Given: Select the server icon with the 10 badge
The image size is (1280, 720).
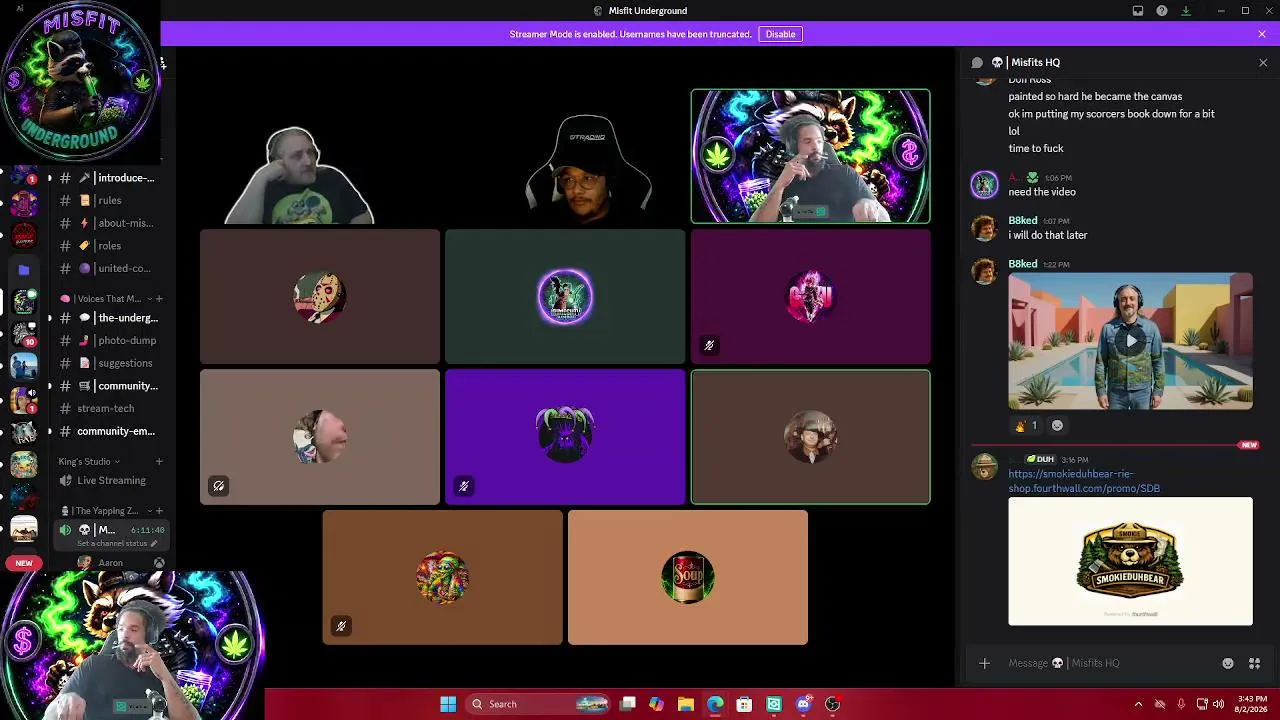Looking at the screenshot, I should pos(24,333).
